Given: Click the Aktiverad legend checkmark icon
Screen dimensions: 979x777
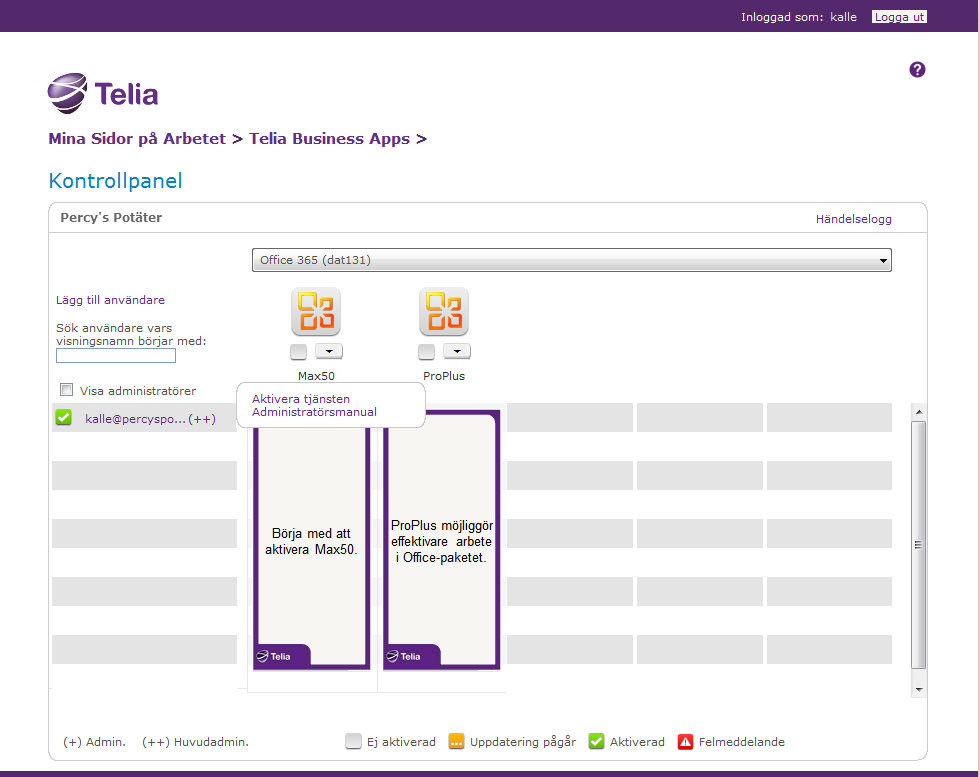Looking at the screenshot, I should pyautogui.click(x=596, y=741).
